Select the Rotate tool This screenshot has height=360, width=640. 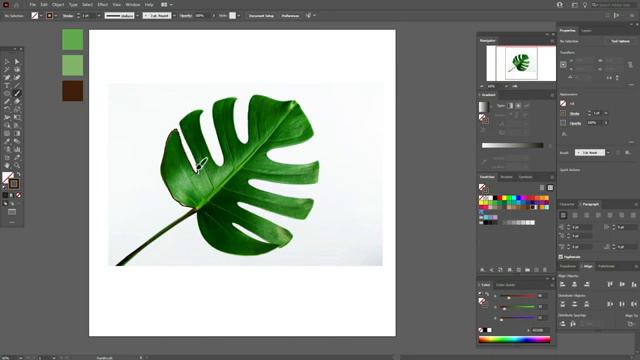(x=7, y=109)
